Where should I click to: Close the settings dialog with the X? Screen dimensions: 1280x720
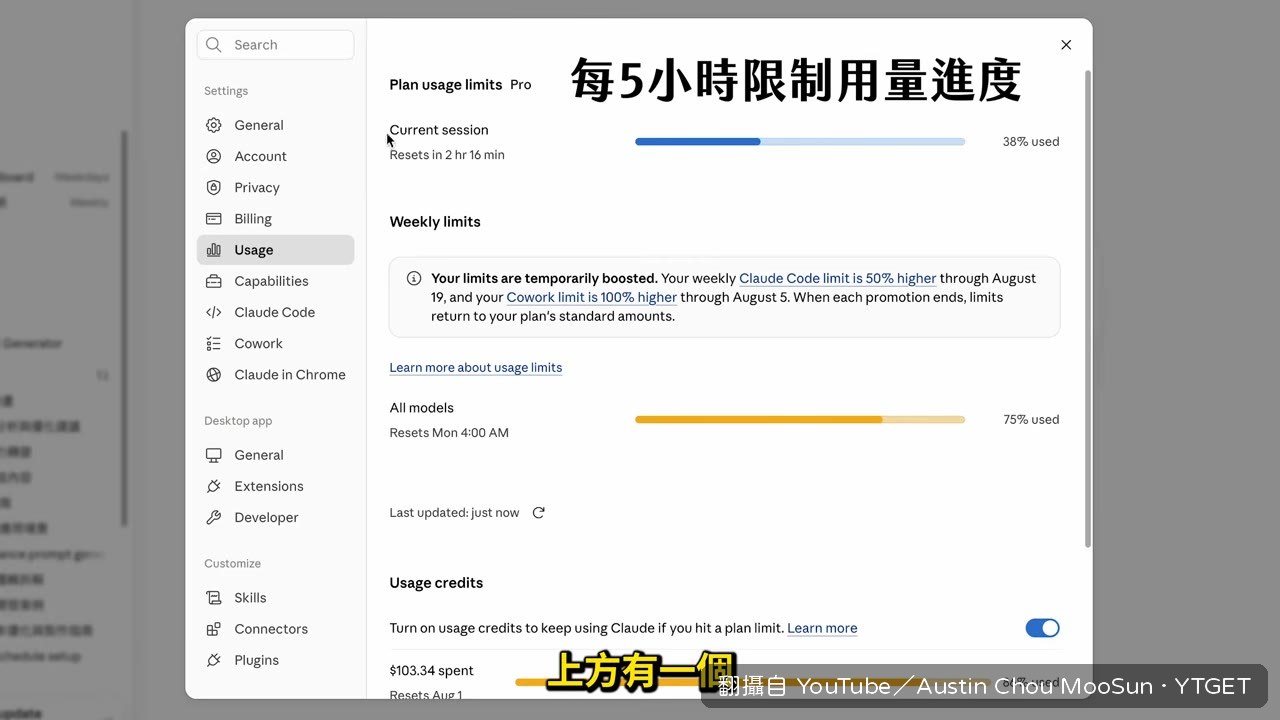1066,45
